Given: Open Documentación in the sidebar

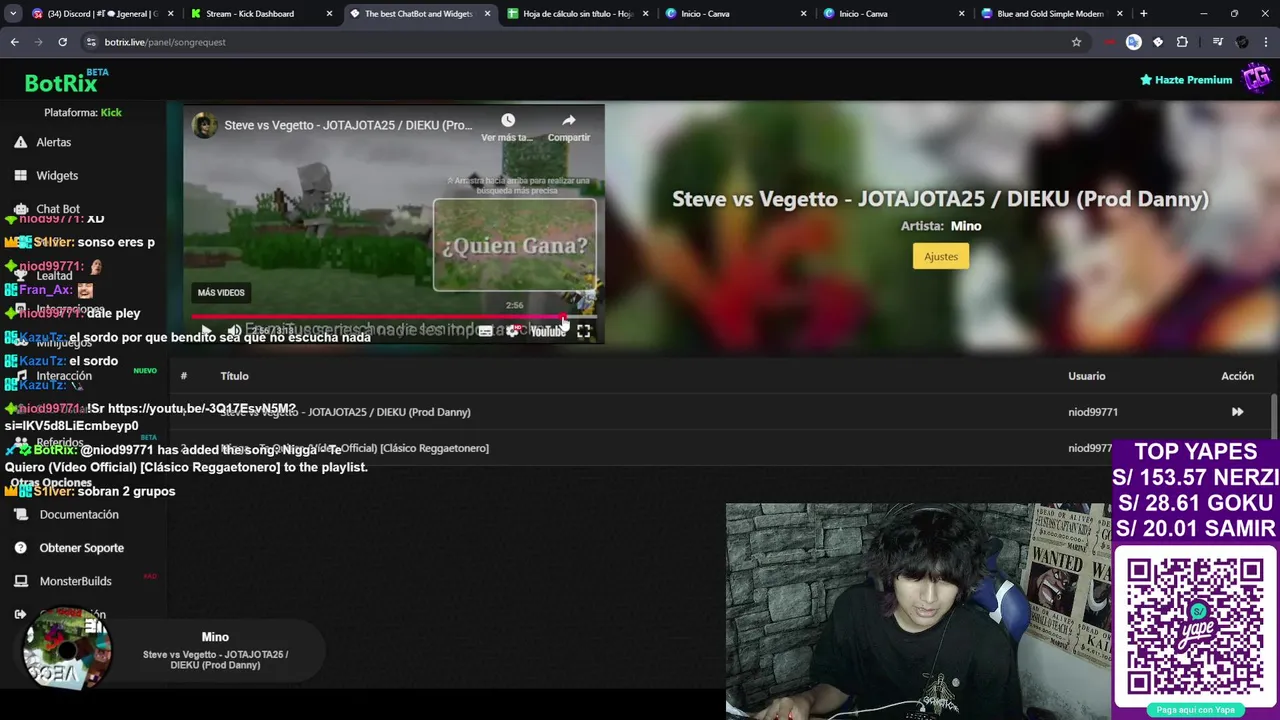Looking at the screenshot, I should (x=79, y=514).
